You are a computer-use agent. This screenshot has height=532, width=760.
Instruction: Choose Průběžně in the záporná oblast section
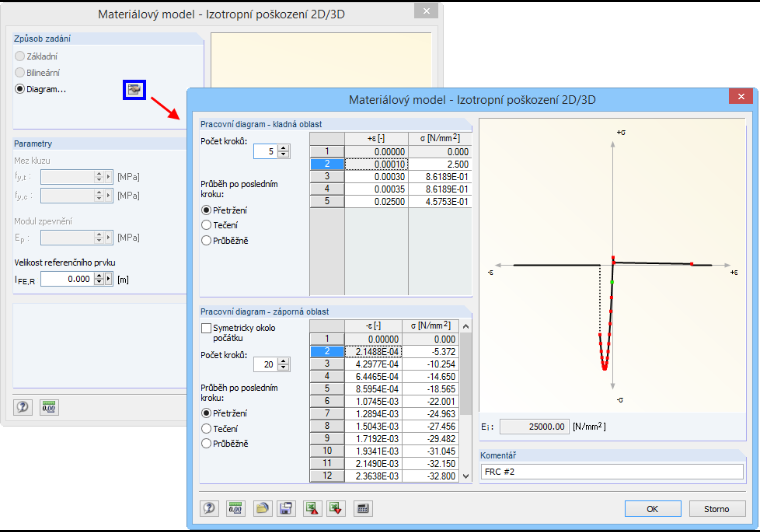(x=206, y=443)
